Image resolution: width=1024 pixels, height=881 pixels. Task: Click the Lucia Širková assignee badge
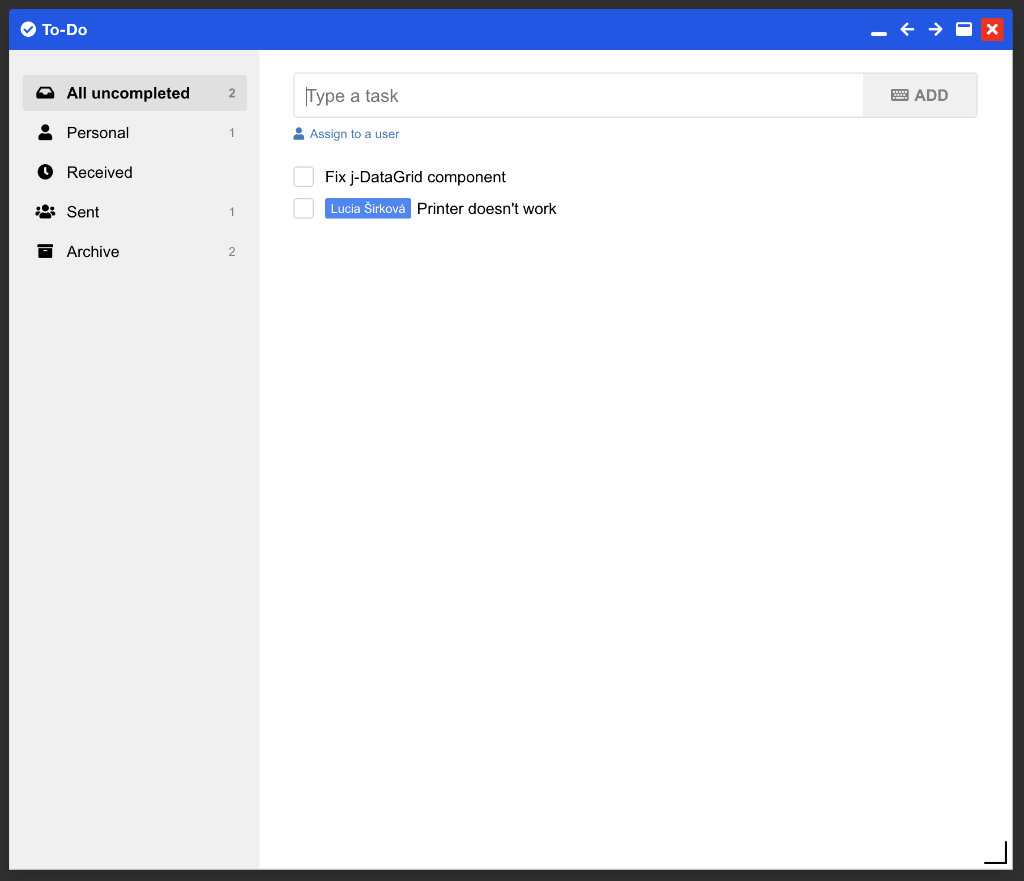click(x=368, y=208)
